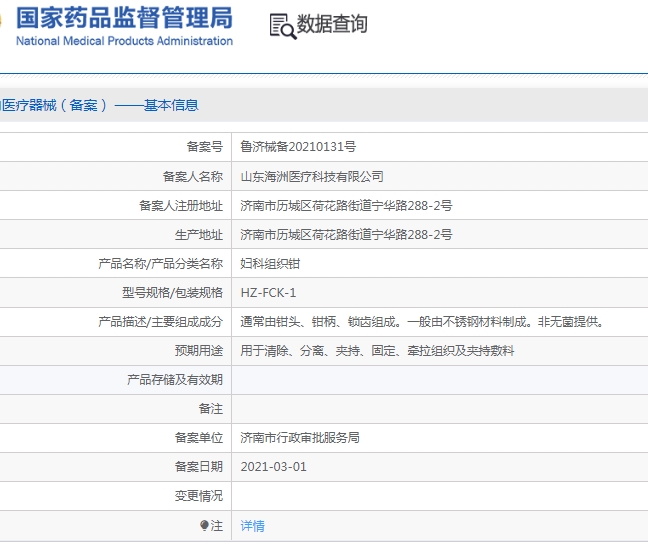
Task: Click the 备案号 label
Action: click(205, 146)
